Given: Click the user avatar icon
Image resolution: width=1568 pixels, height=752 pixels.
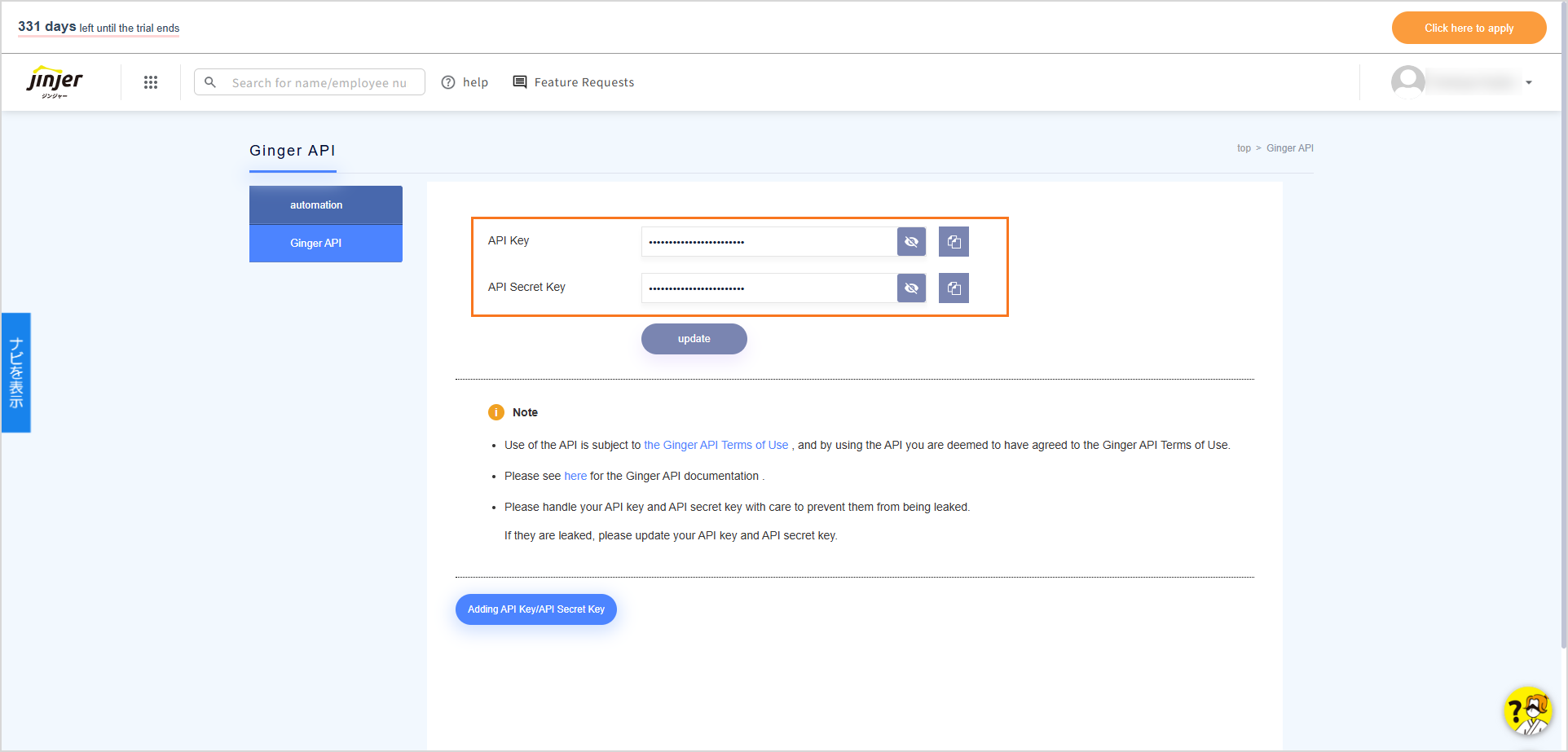Looking at the screenshot, I should pos(1408,82).
